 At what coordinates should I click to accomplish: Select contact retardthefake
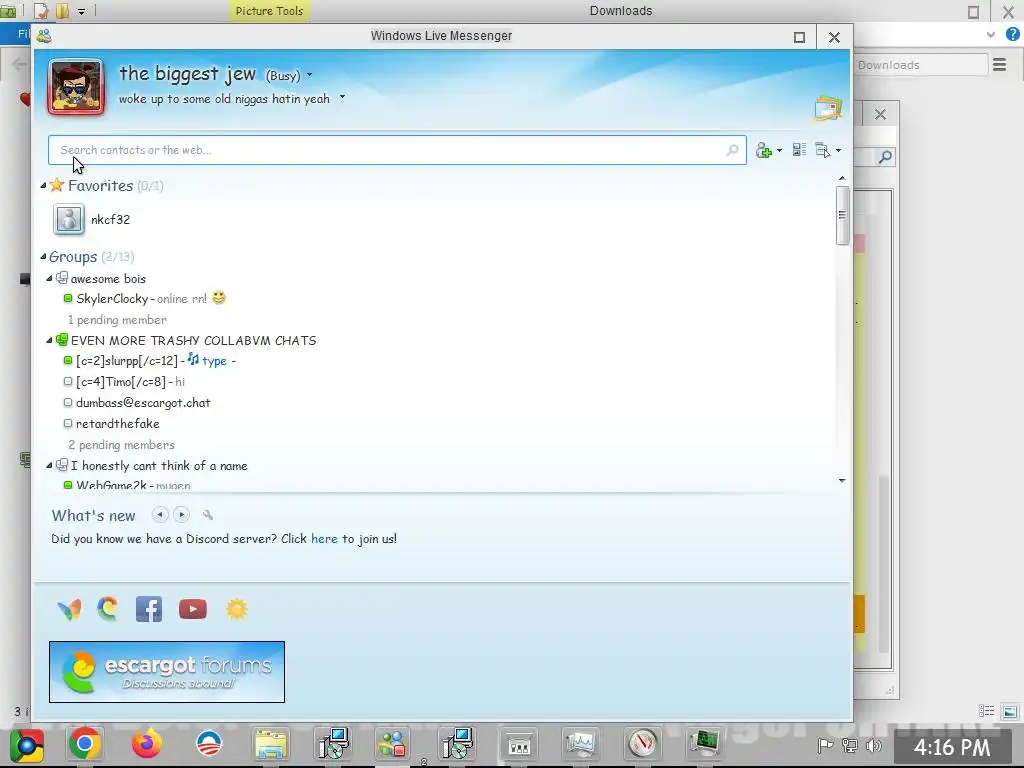(118, 424)
